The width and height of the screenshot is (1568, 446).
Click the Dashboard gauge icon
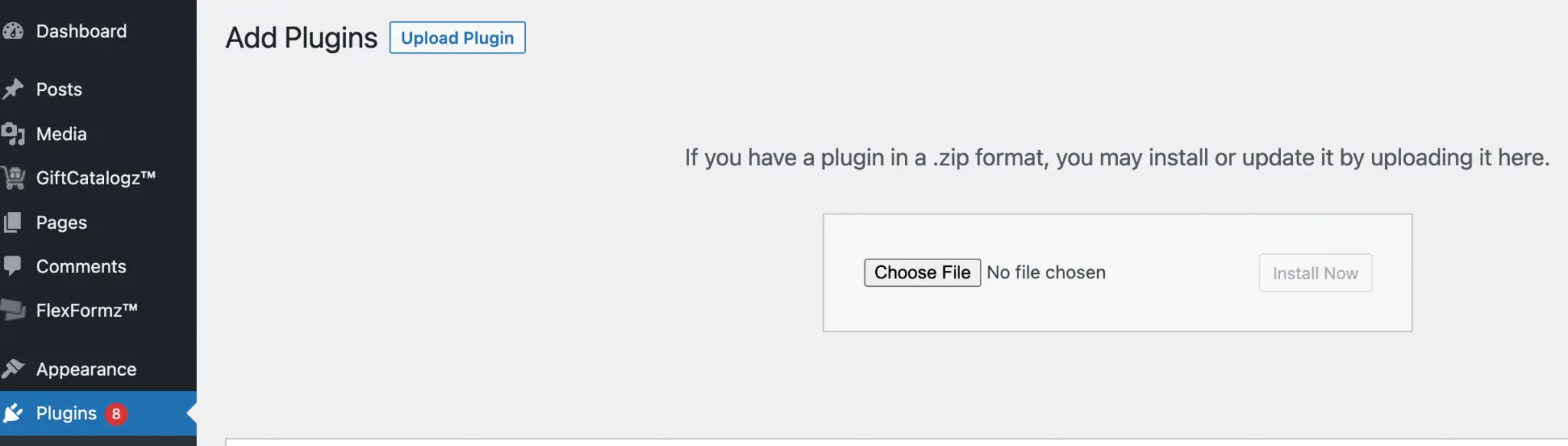[13, 31]
